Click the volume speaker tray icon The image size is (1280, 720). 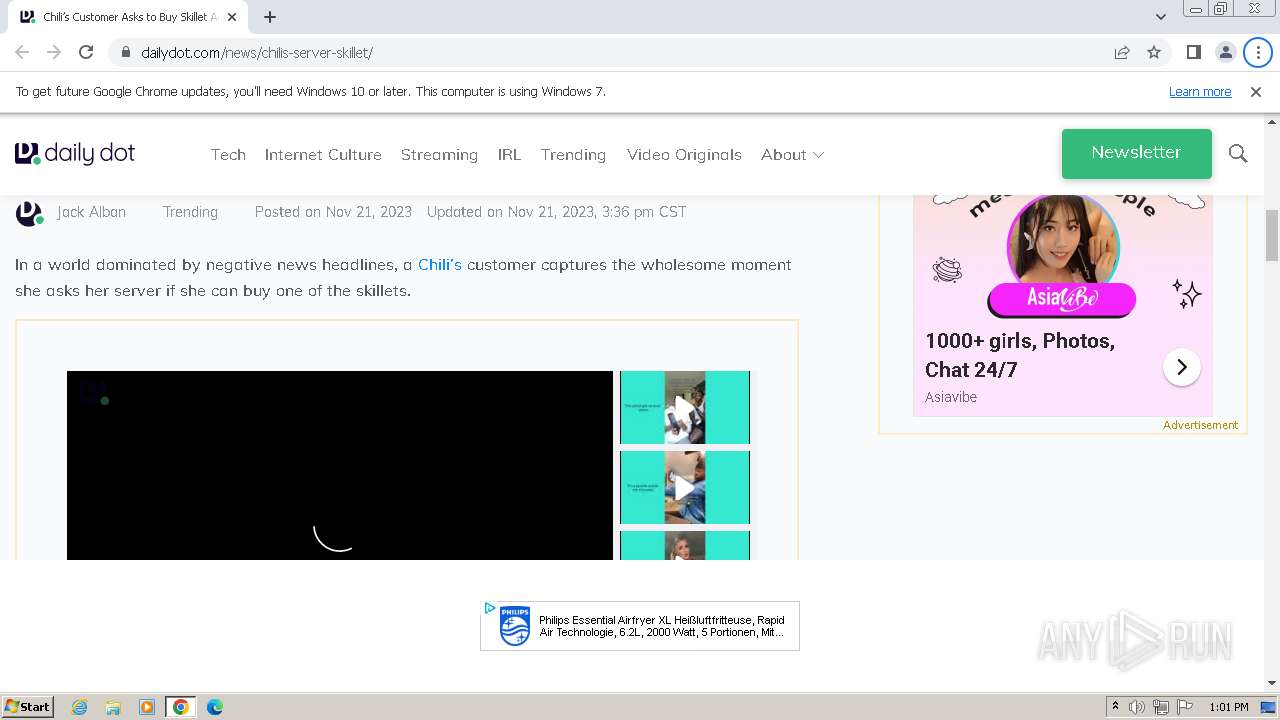1137,707
